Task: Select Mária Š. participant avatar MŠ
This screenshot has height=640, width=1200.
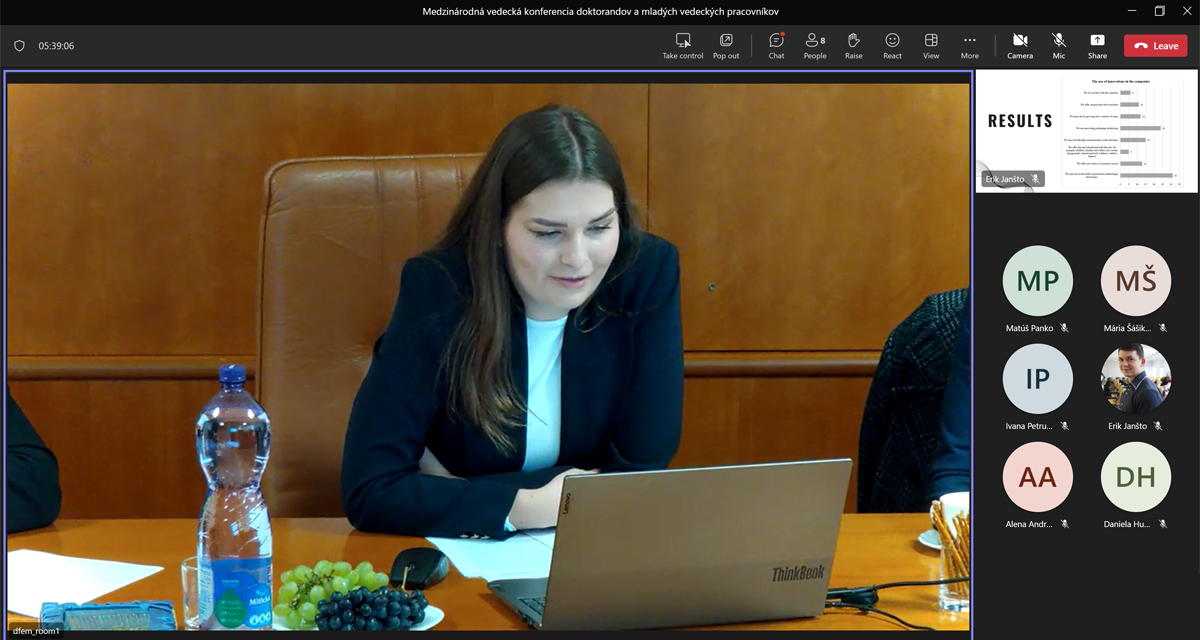Action: pyautogui.click(x=1135, y=281)
